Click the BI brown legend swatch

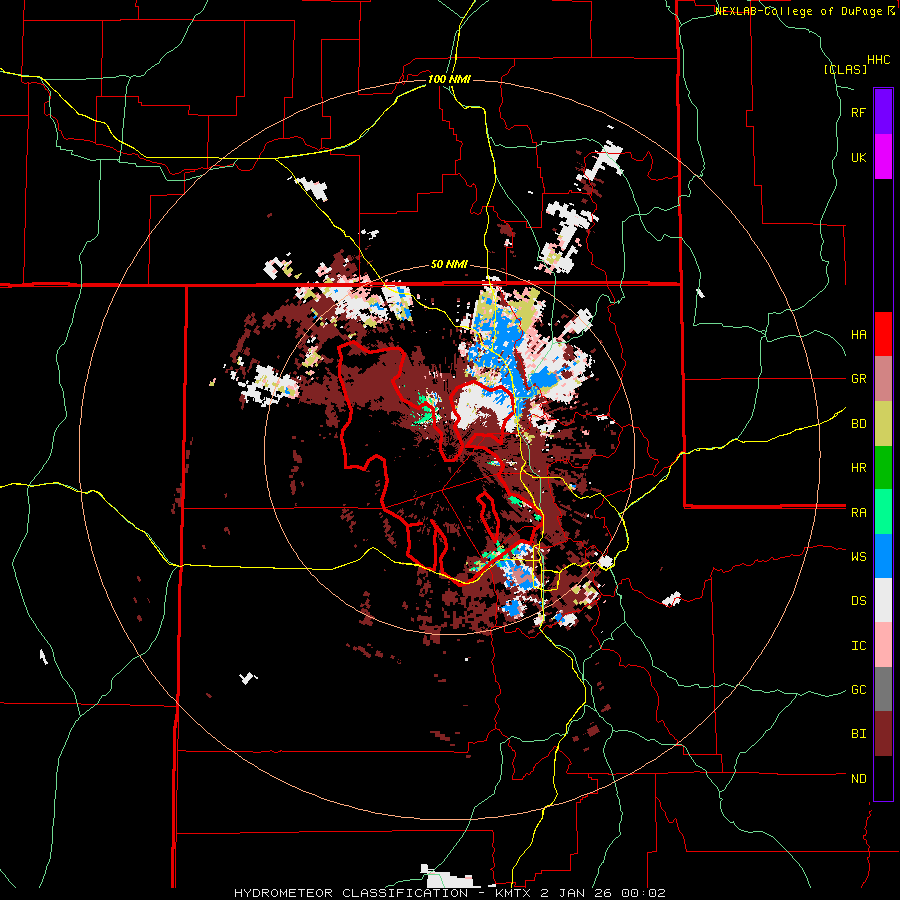coord(883,734)
